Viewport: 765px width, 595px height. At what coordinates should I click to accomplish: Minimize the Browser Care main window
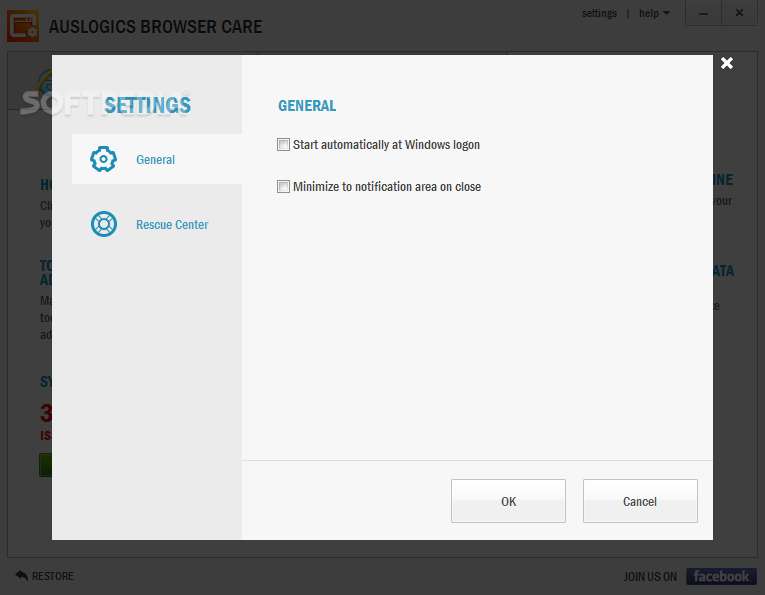tap(703, 13)
